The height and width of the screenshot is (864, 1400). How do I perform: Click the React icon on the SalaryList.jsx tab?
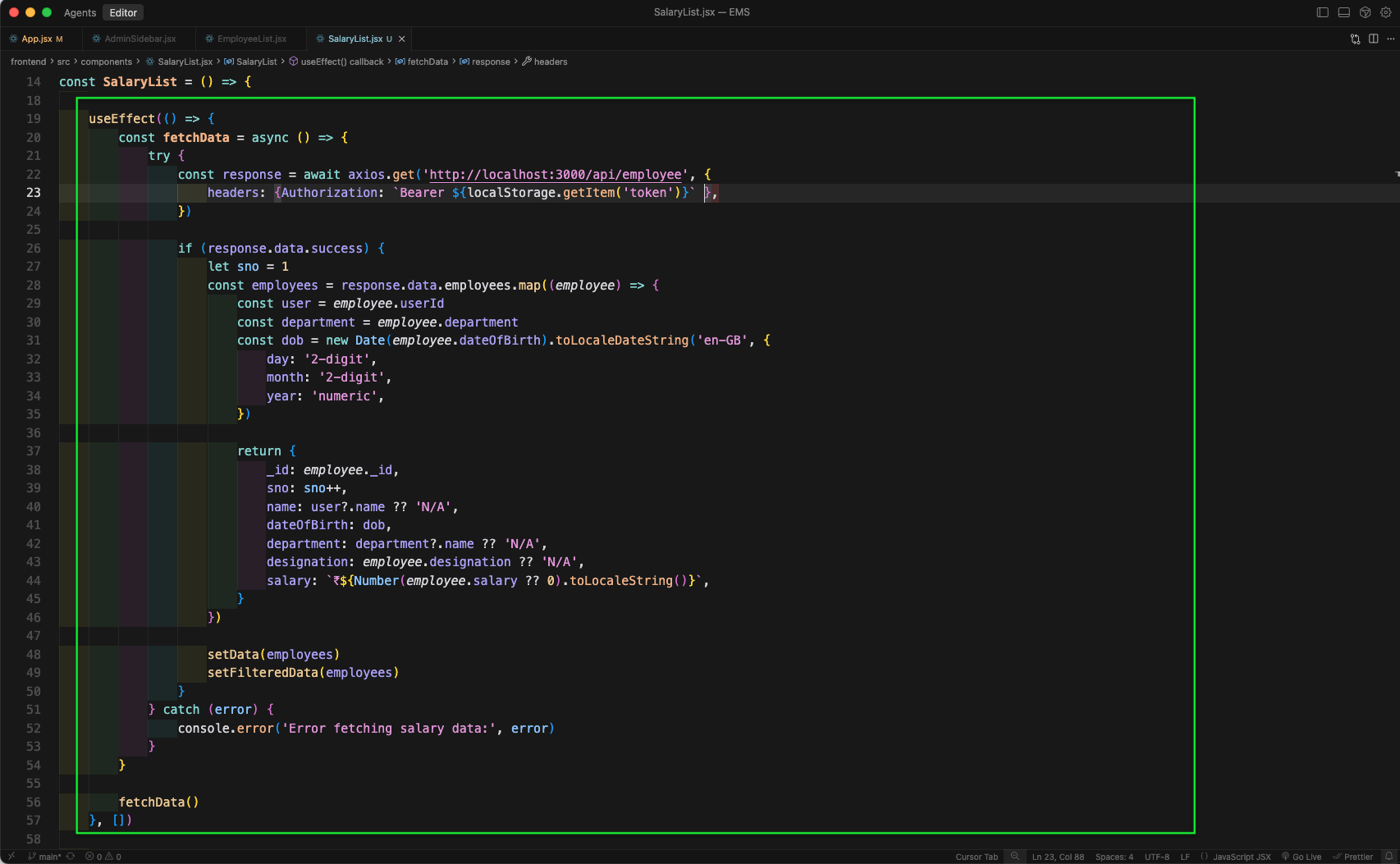click(x=320, y=39)
